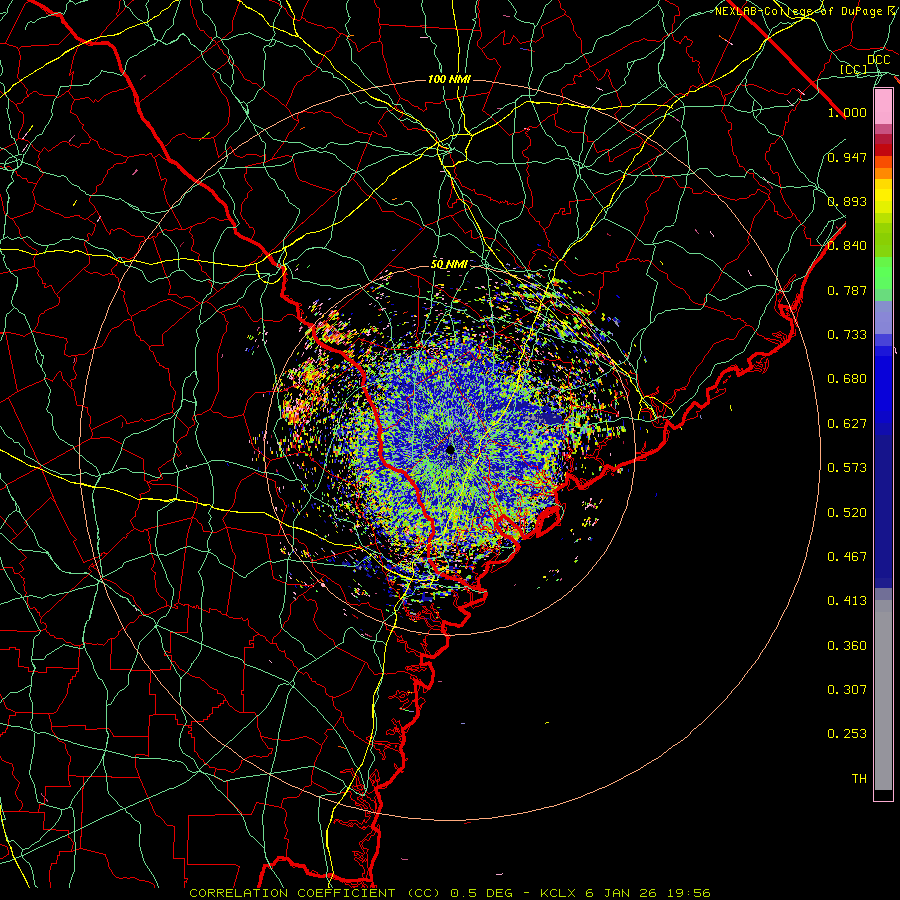
Task: Select the 0.787 legend value
Action: point(847,290)
